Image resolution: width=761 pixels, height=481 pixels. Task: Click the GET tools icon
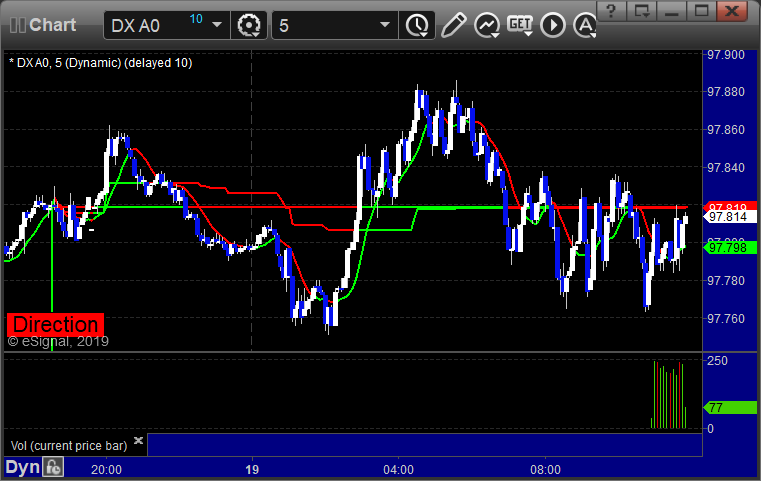click(520, 25)
